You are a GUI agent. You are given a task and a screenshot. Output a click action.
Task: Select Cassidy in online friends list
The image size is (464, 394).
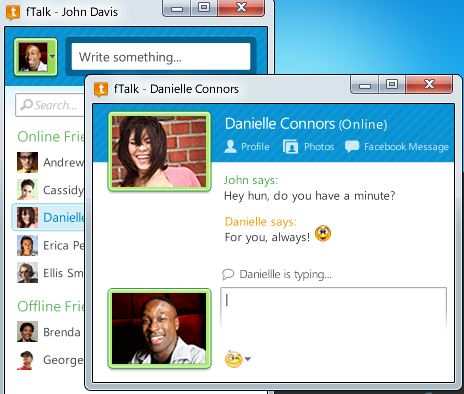tap(50, 190)
